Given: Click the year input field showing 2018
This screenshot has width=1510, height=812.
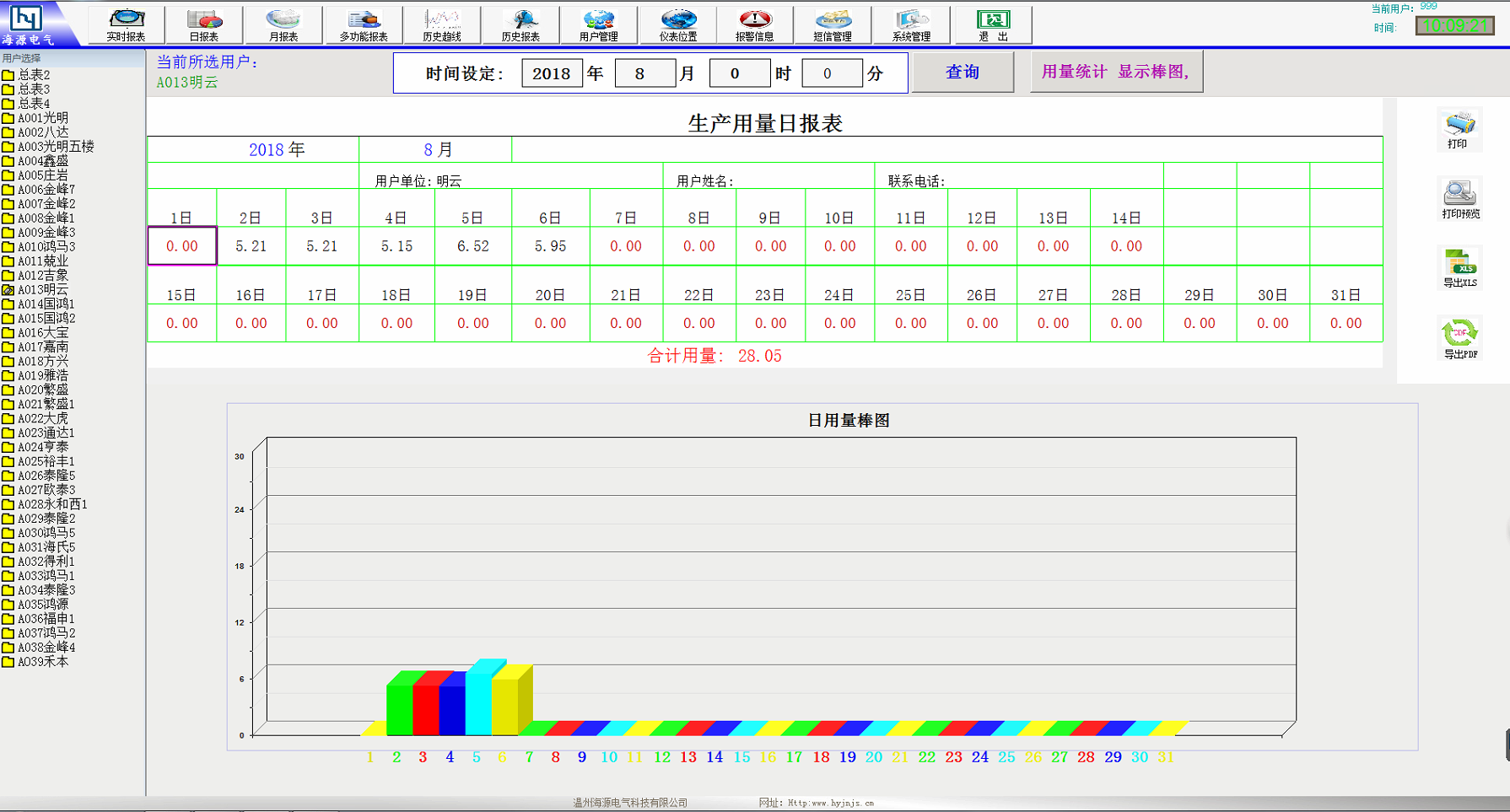Looking at the screenshot, I should click(552, 73).
